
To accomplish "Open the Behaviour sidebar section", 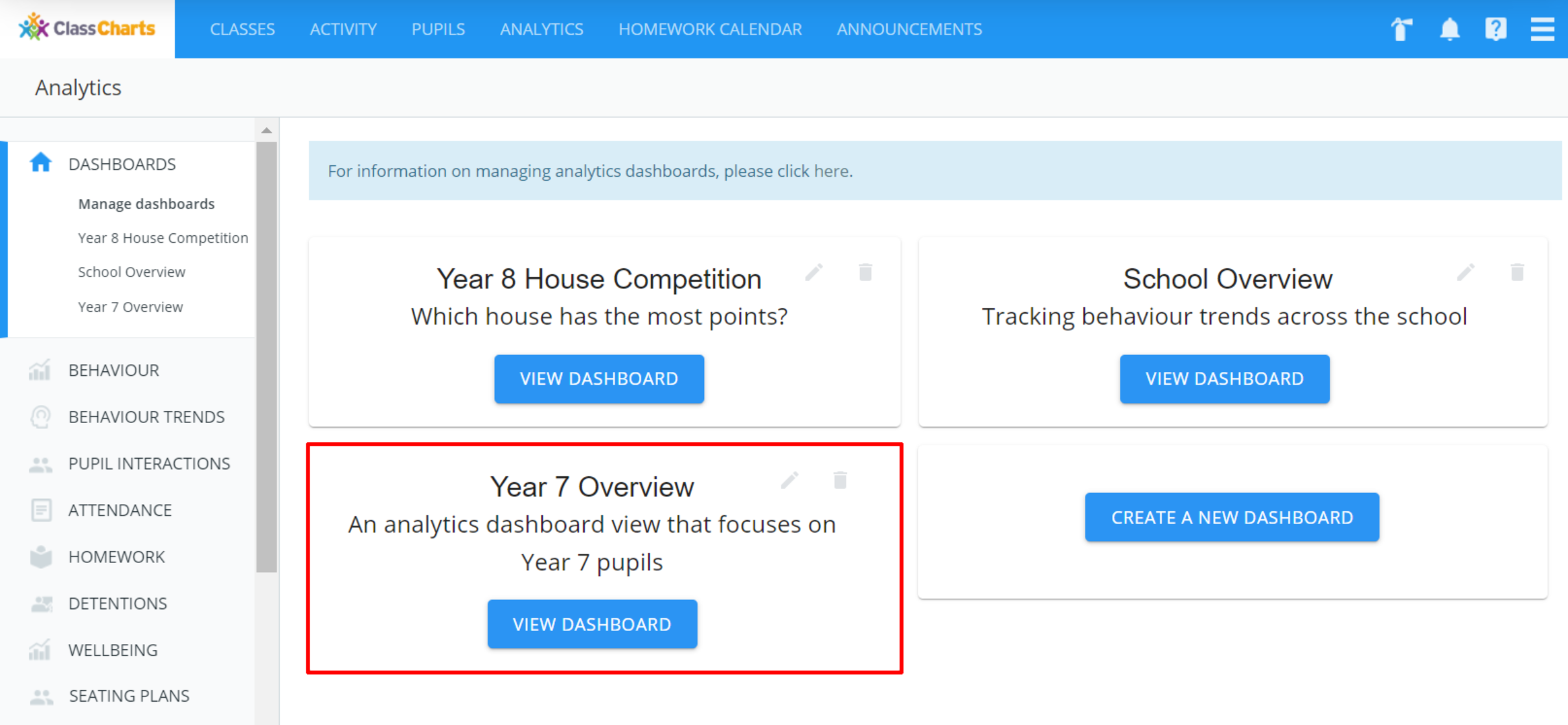I will point(113,370).
